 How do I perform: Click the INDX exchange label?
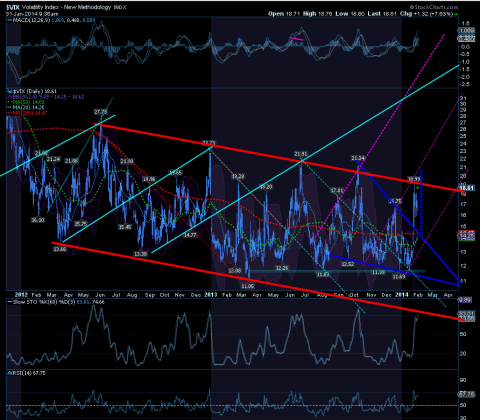coord(120,7)
